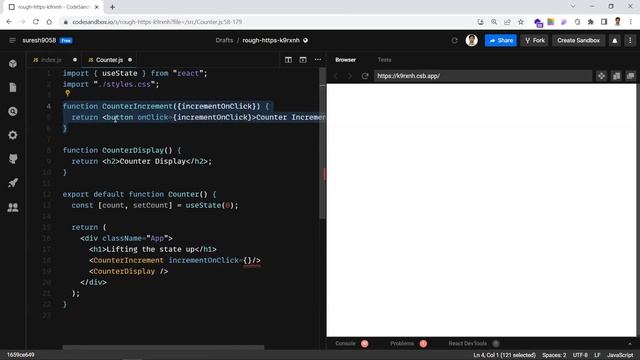
Task: Click the Spaces: 2 status item
Action: pos(554,355)
